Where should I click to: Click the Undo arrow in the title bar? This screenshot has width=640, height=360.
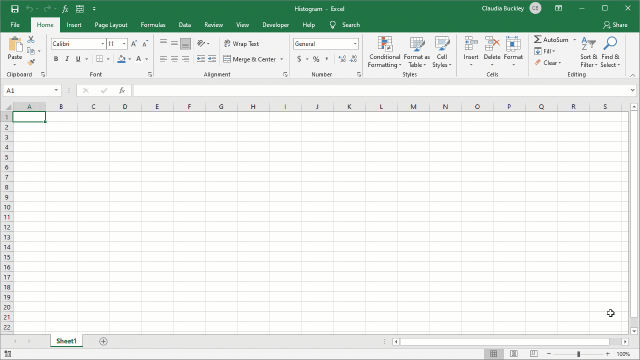[29, 9]
